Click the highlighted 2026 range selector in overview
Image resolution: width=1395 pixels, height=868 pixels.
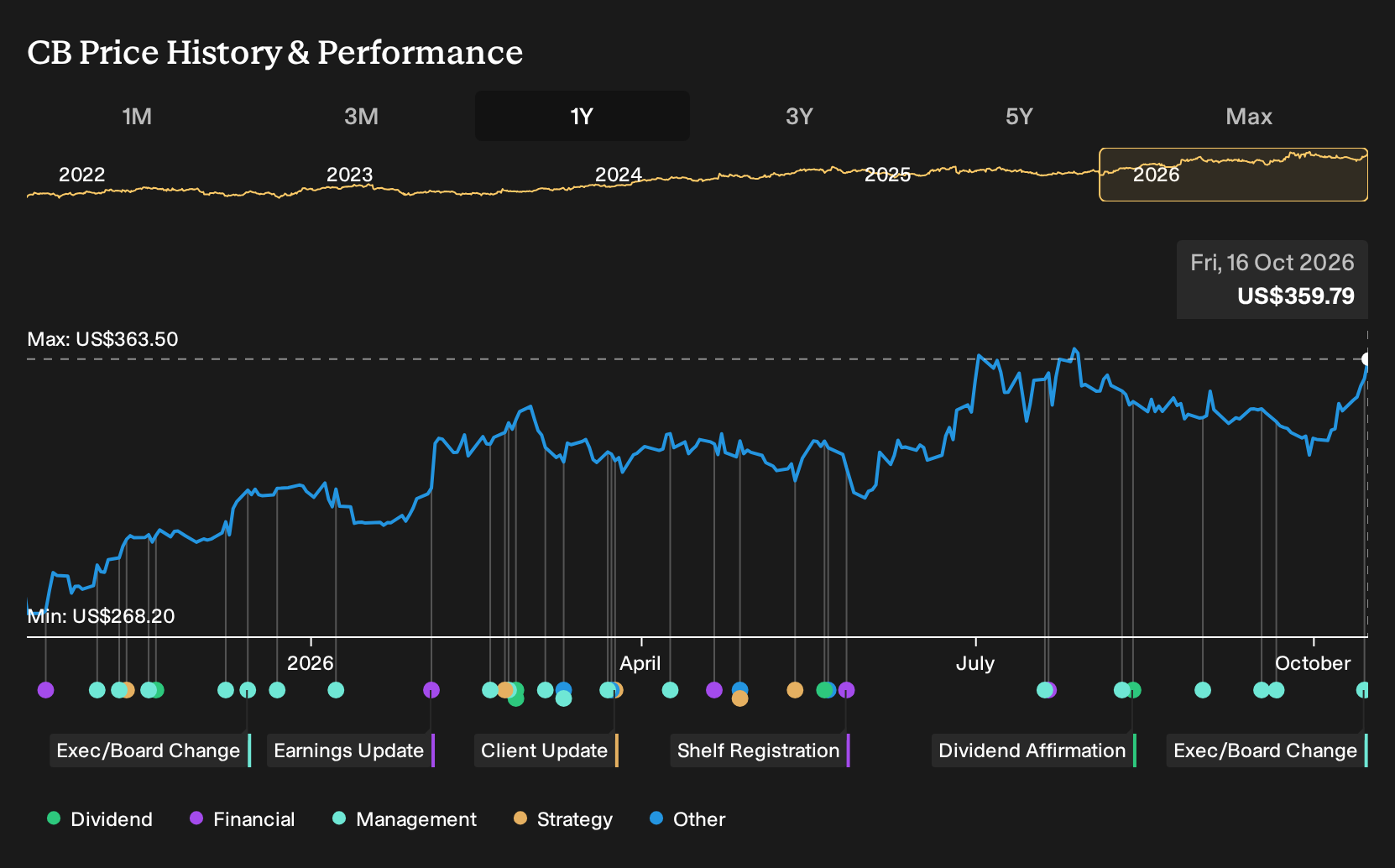click(x=1234, y=175)
